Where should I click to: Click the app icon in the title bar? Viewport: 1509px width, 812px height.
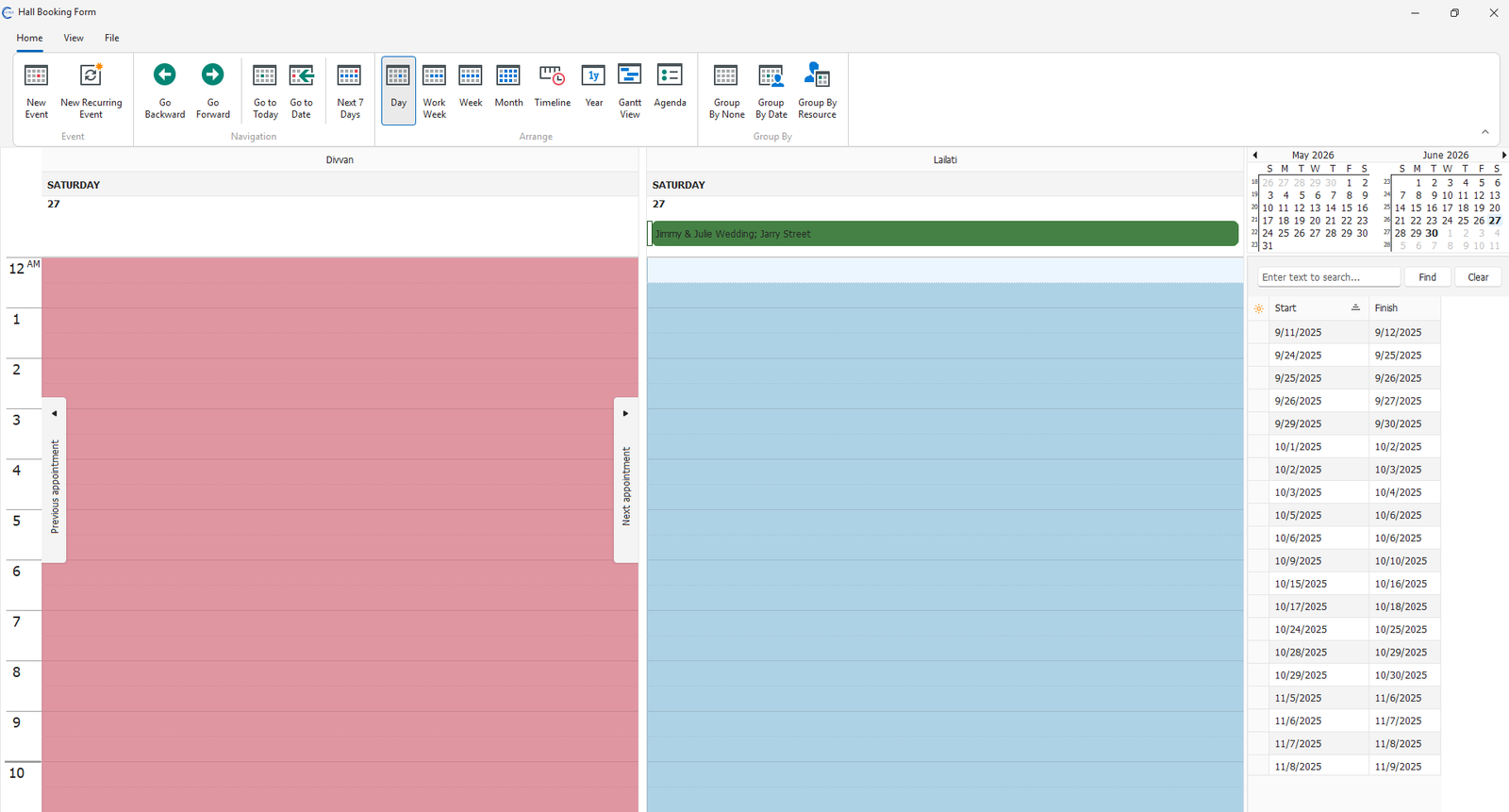pos(8,12)
